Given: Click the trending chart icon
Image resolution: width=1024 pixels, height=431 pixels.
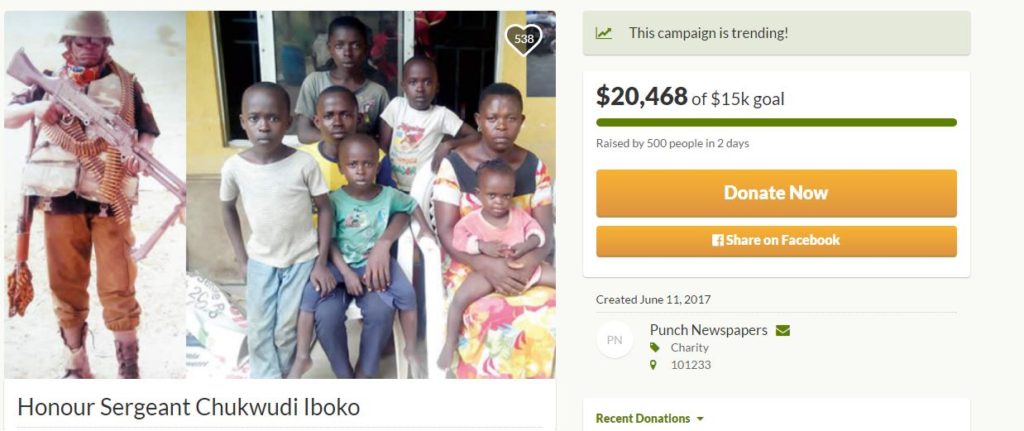Looking at the screenshot, I should [x=604, y=33].
